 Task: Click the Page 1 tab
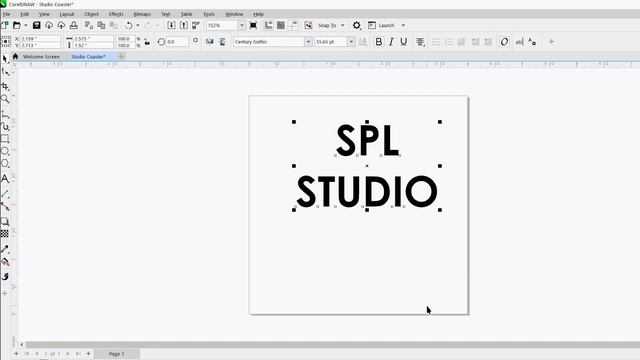point(116,354)
